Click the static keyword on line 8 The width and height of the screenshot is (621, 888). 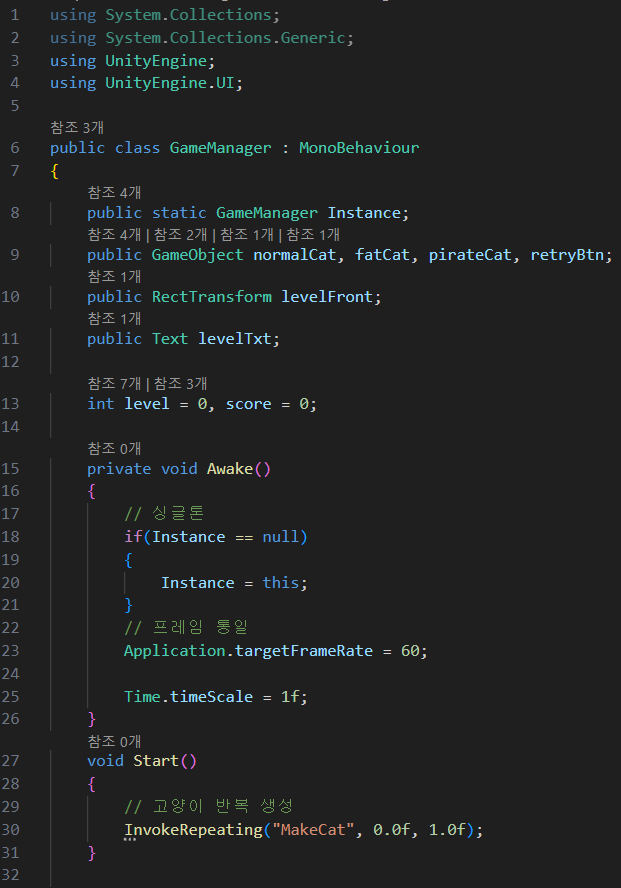(179, 213)
